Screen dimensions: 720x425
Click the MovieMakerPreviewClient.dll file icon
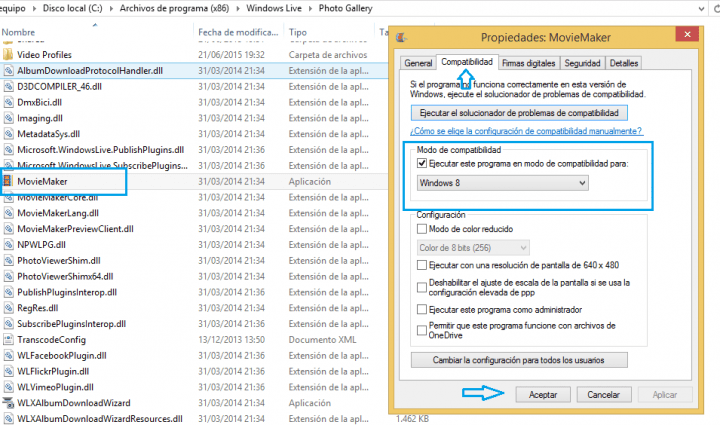(8, 229)
